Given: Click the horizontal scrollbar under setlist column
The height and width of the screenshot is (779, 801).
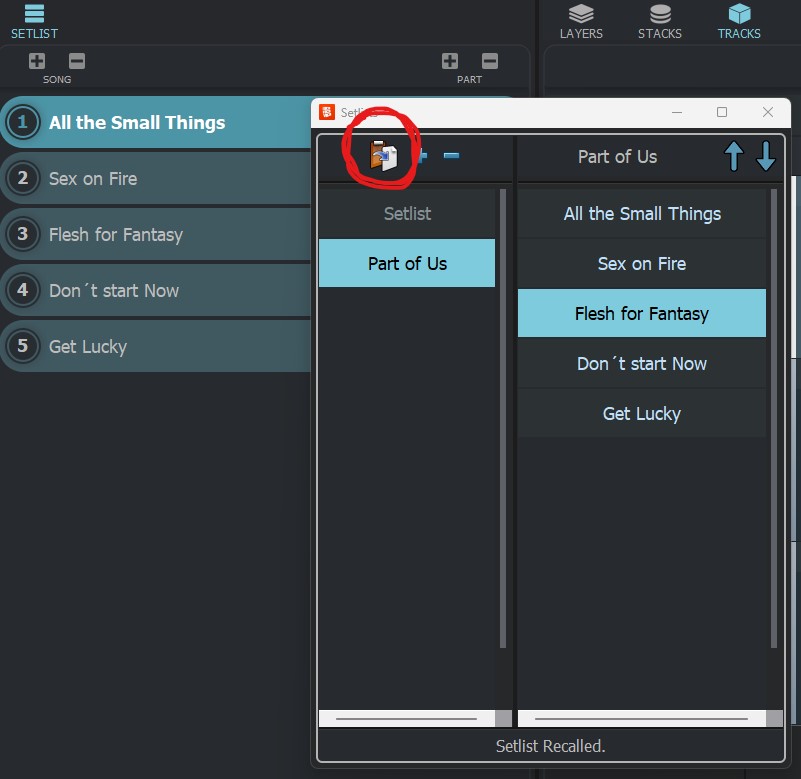Looking at the screenshot, I should click(x=407, y=718).
